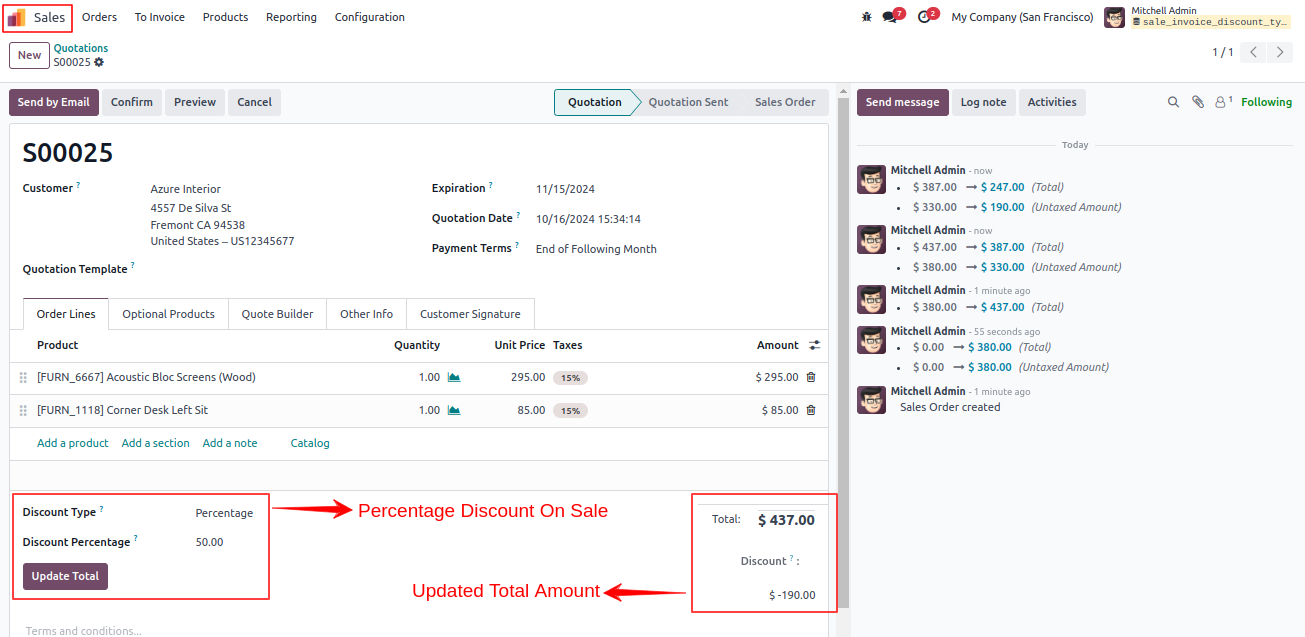Show help tooltip for Customer field
This screenshot has height=637, width=1305.
point(78,185)
